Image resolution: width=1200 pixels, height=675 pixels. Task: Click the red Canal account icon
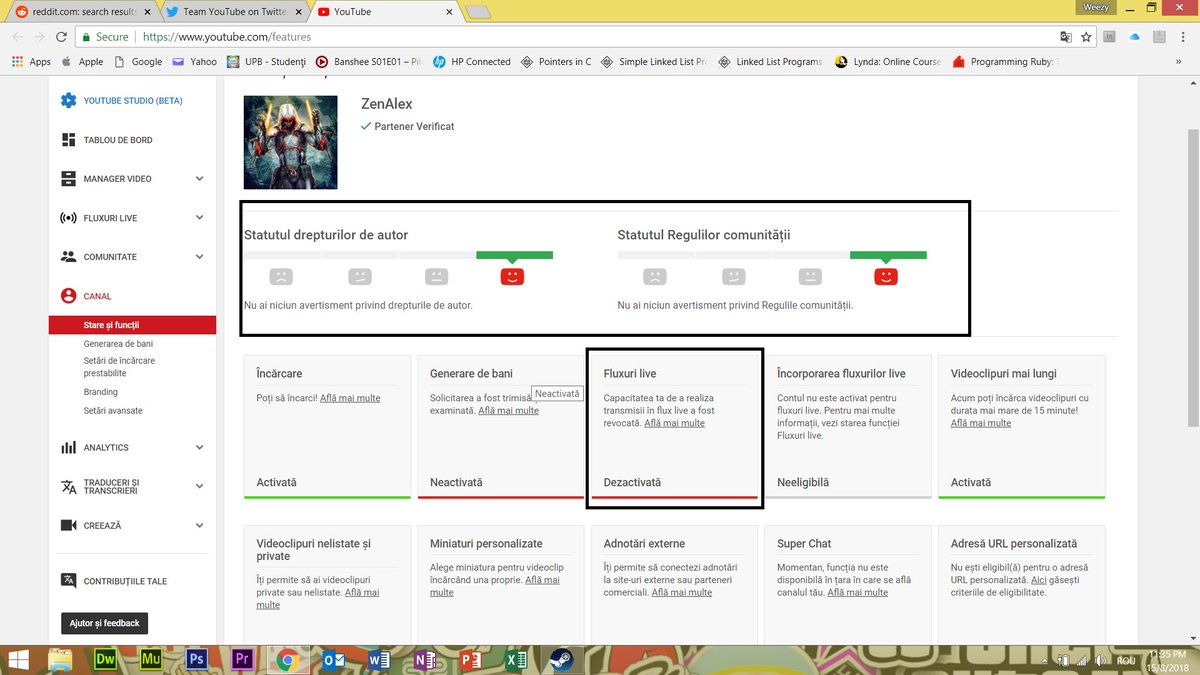[68, 296]
